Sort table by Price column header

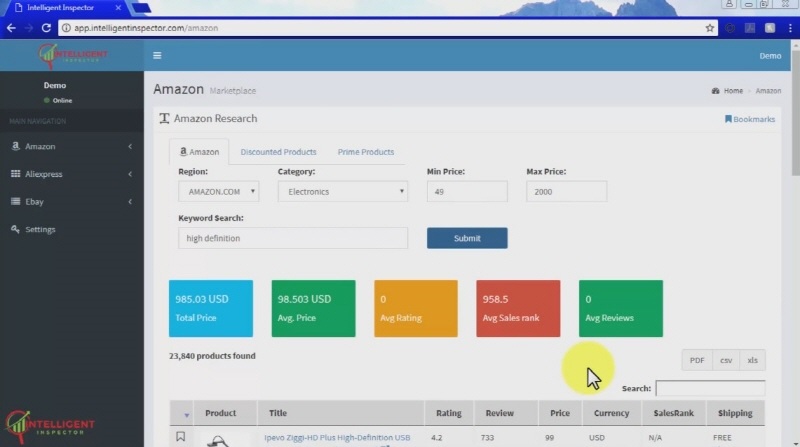tap(560, 413)
